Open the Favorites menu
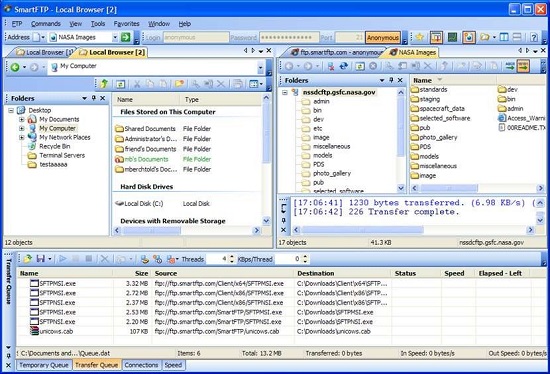 click(126, 24)
